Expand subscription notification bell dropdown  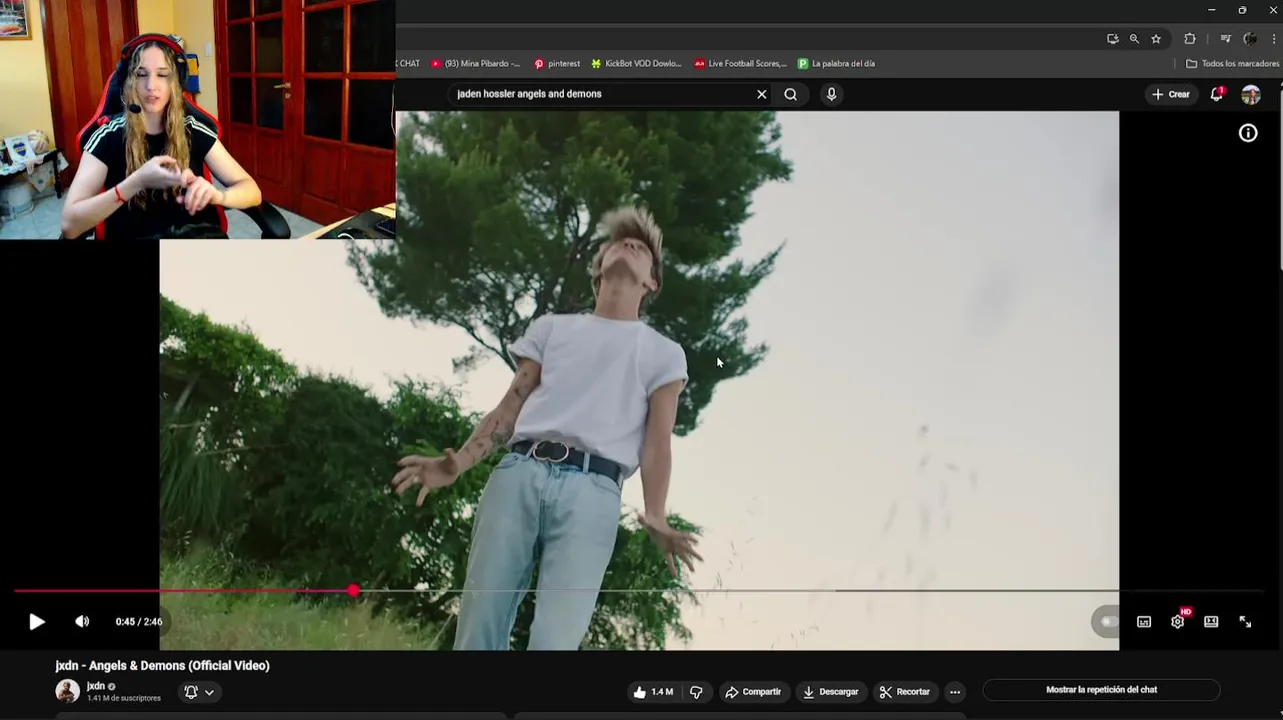point(199,692)
